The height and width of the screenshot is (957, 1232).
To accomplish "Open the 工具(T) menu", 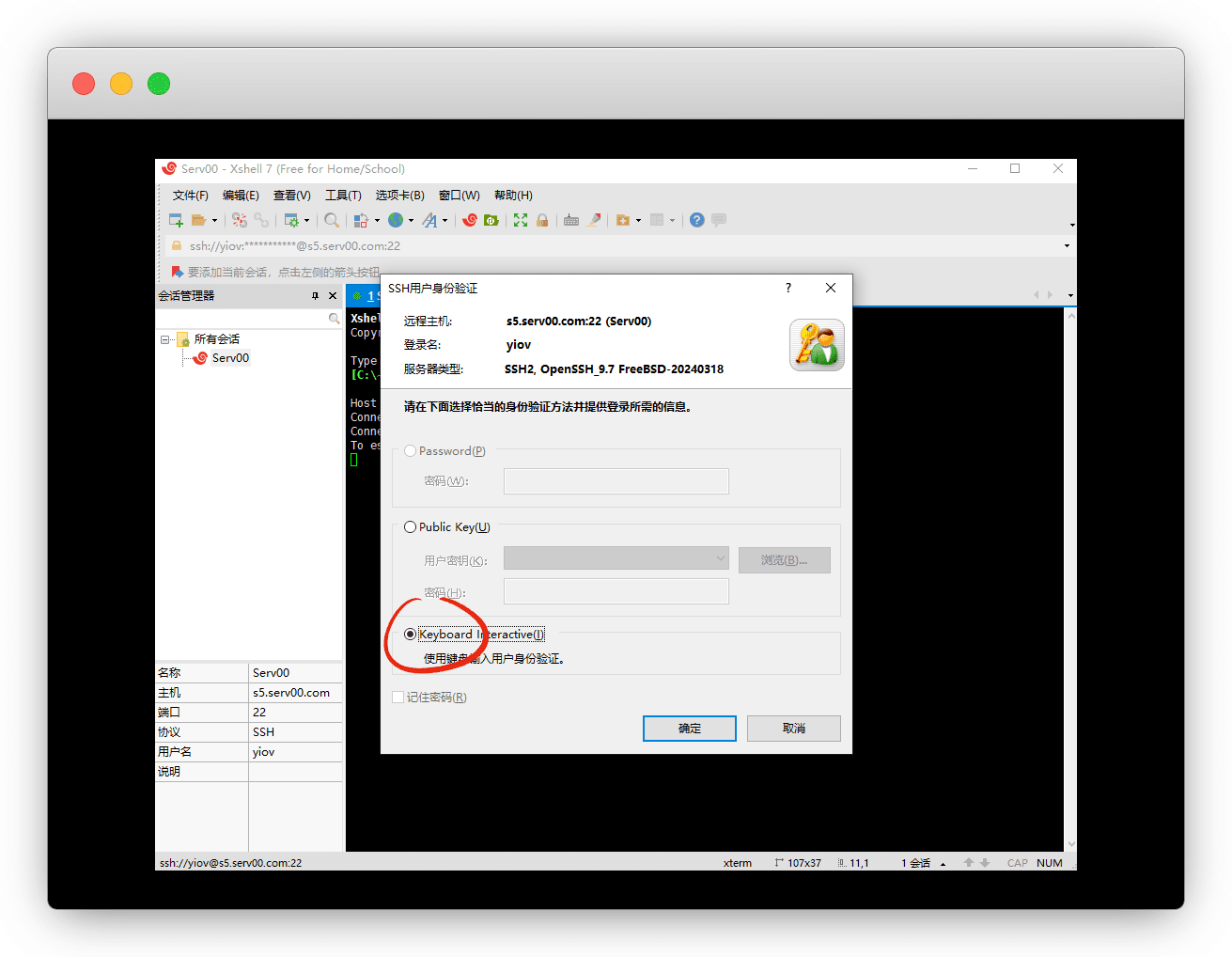I will coord(343,196).
